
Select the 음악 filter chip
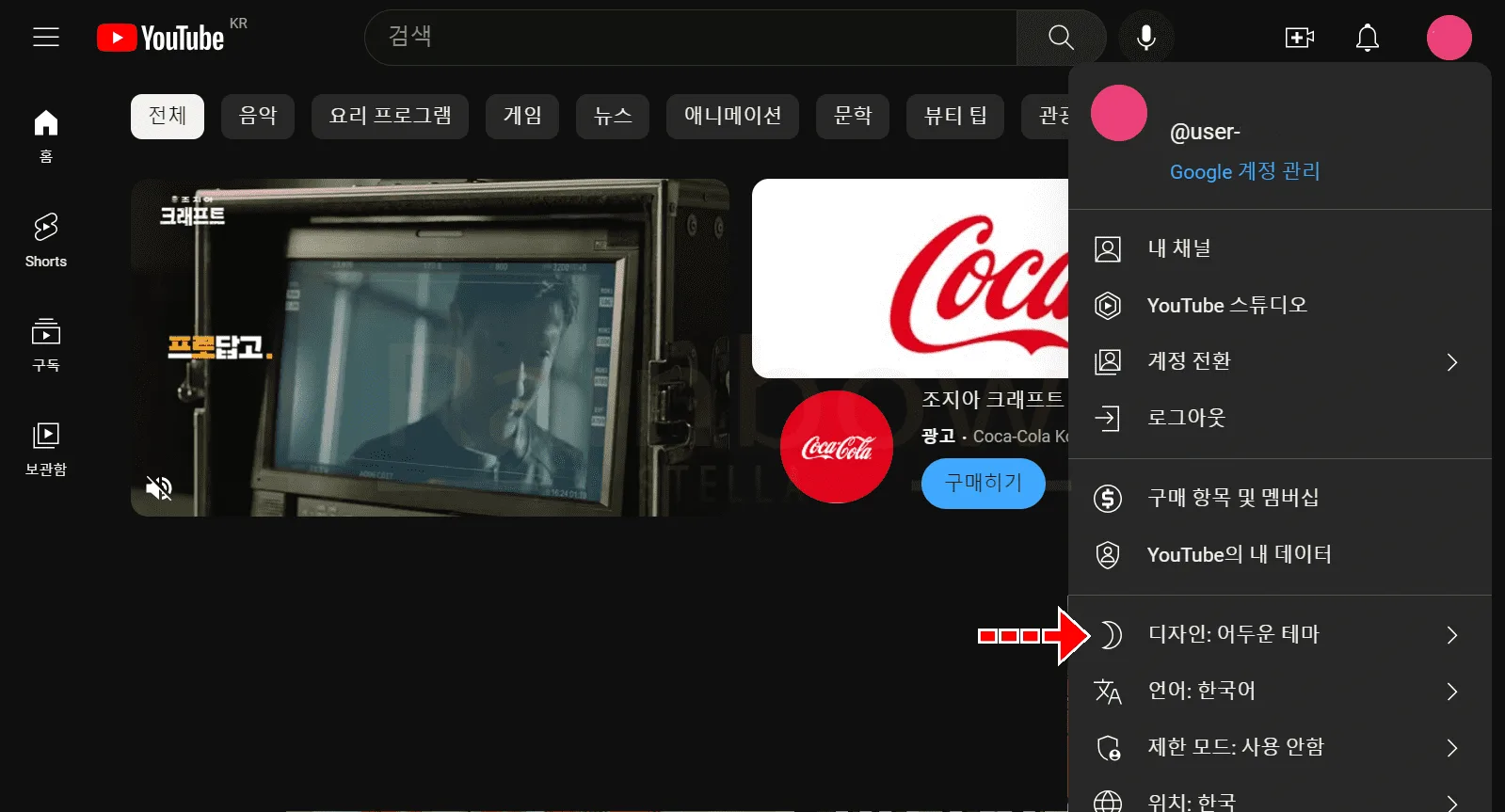(258, 117)
